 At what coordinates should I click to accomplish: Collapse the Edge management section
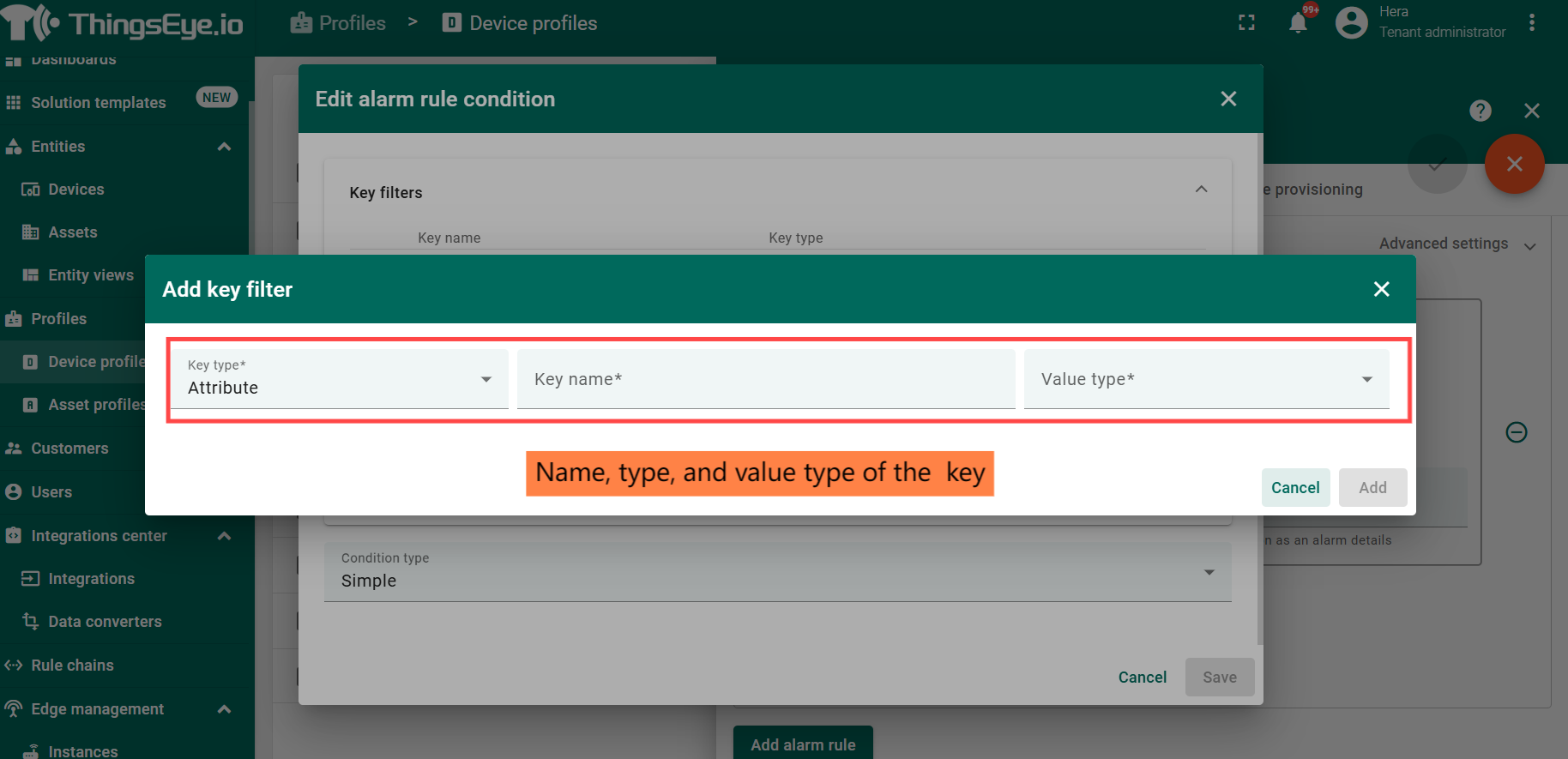pyautogui.click(x=224, y=709)
